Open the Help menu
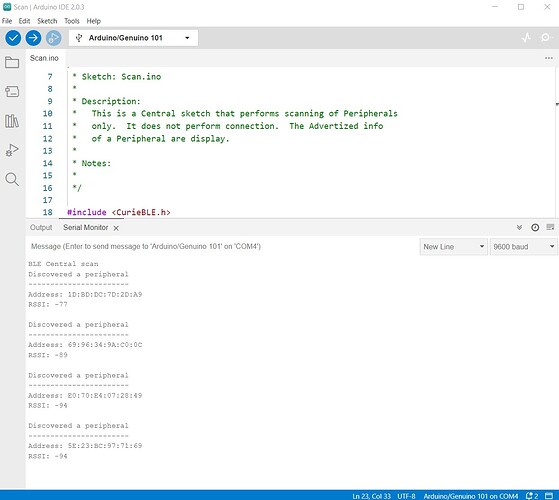 point(93,21)
